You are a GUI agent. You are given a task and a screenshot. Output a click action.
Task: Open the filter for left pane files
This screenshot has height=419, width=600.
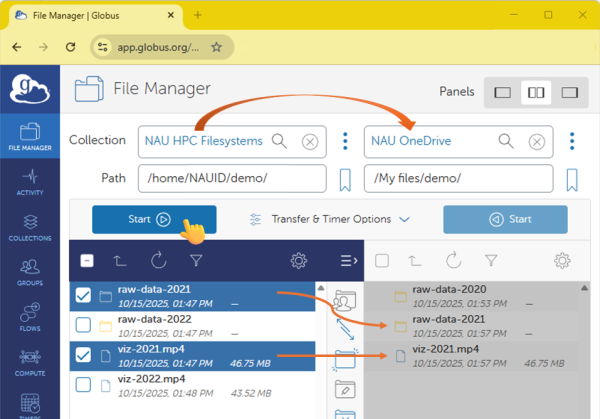(196, 261)
